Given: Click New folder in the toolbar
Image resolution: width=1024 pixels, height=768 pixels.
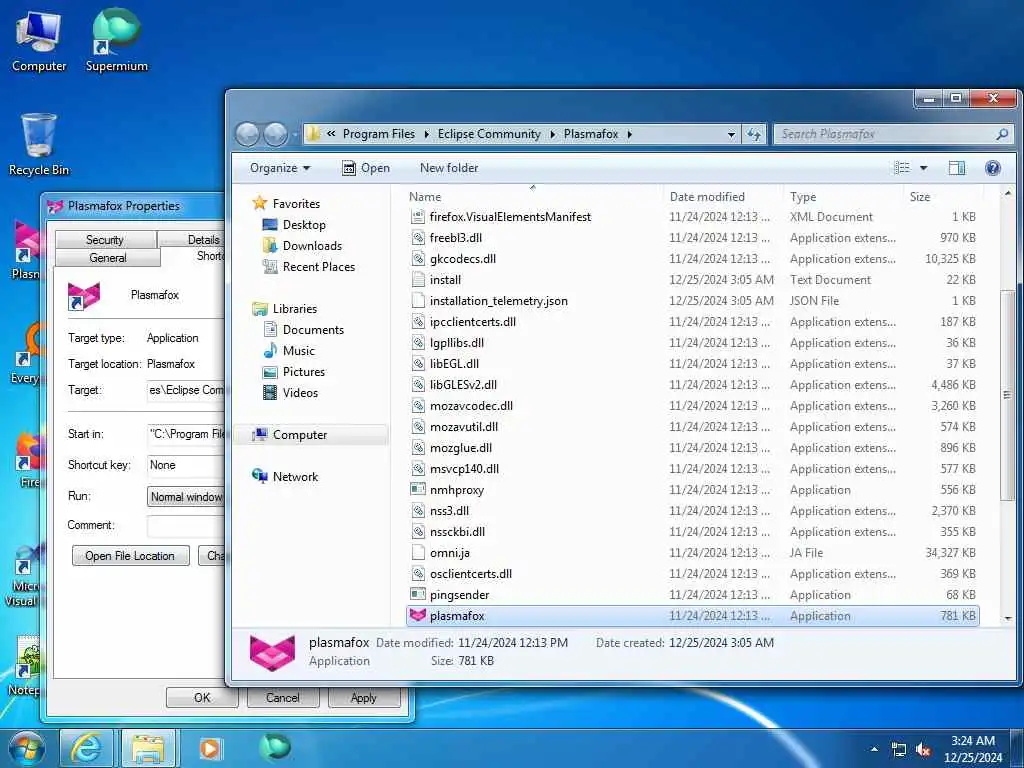Looking at the screenshot, I should (449, 168).
